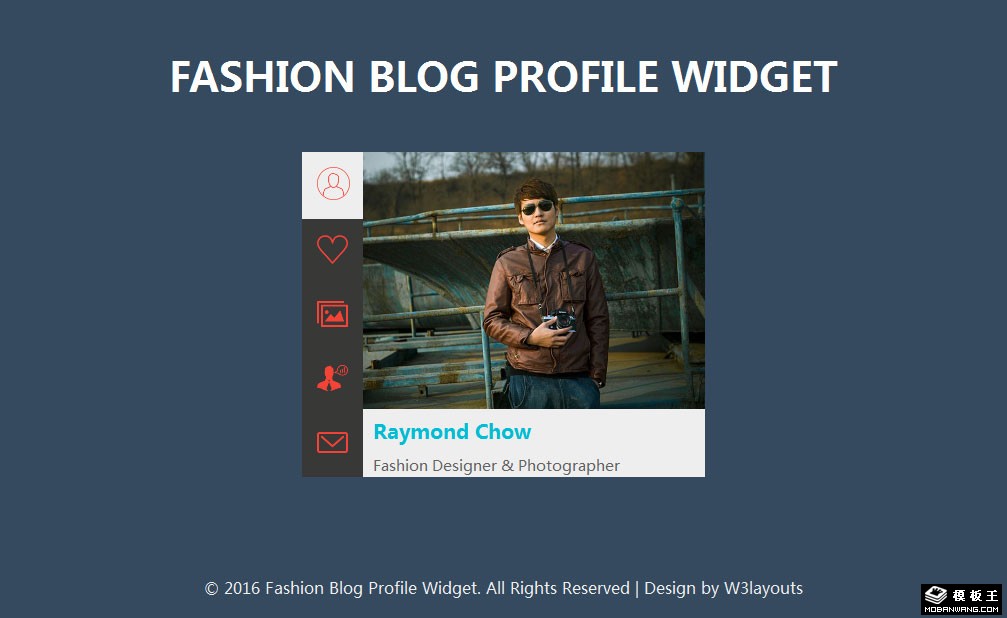Select the businessman stats icon
1007x618 pixels.
pyautogui.click(x=333, y=378)
